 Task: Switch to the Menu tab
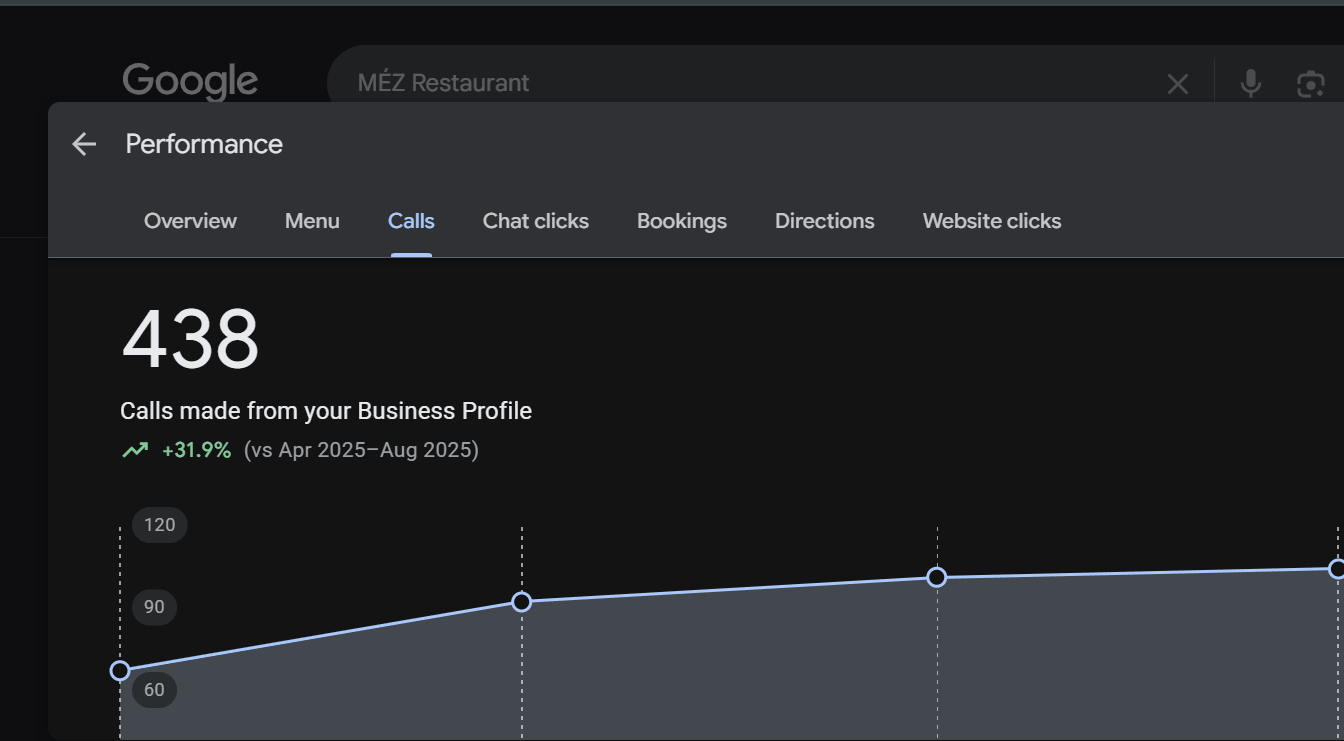[x=312, y=221]
